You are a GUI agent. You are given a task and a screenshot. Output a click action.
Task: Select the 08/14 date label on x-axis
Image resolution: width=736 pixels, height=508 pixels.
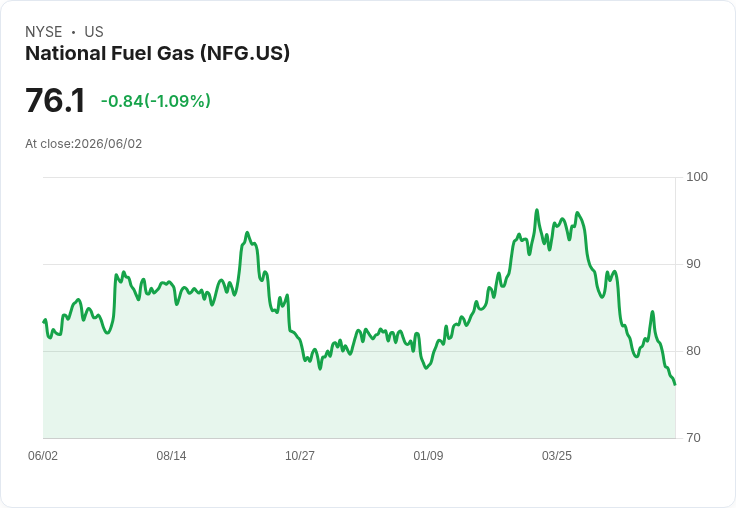[171, 455]
